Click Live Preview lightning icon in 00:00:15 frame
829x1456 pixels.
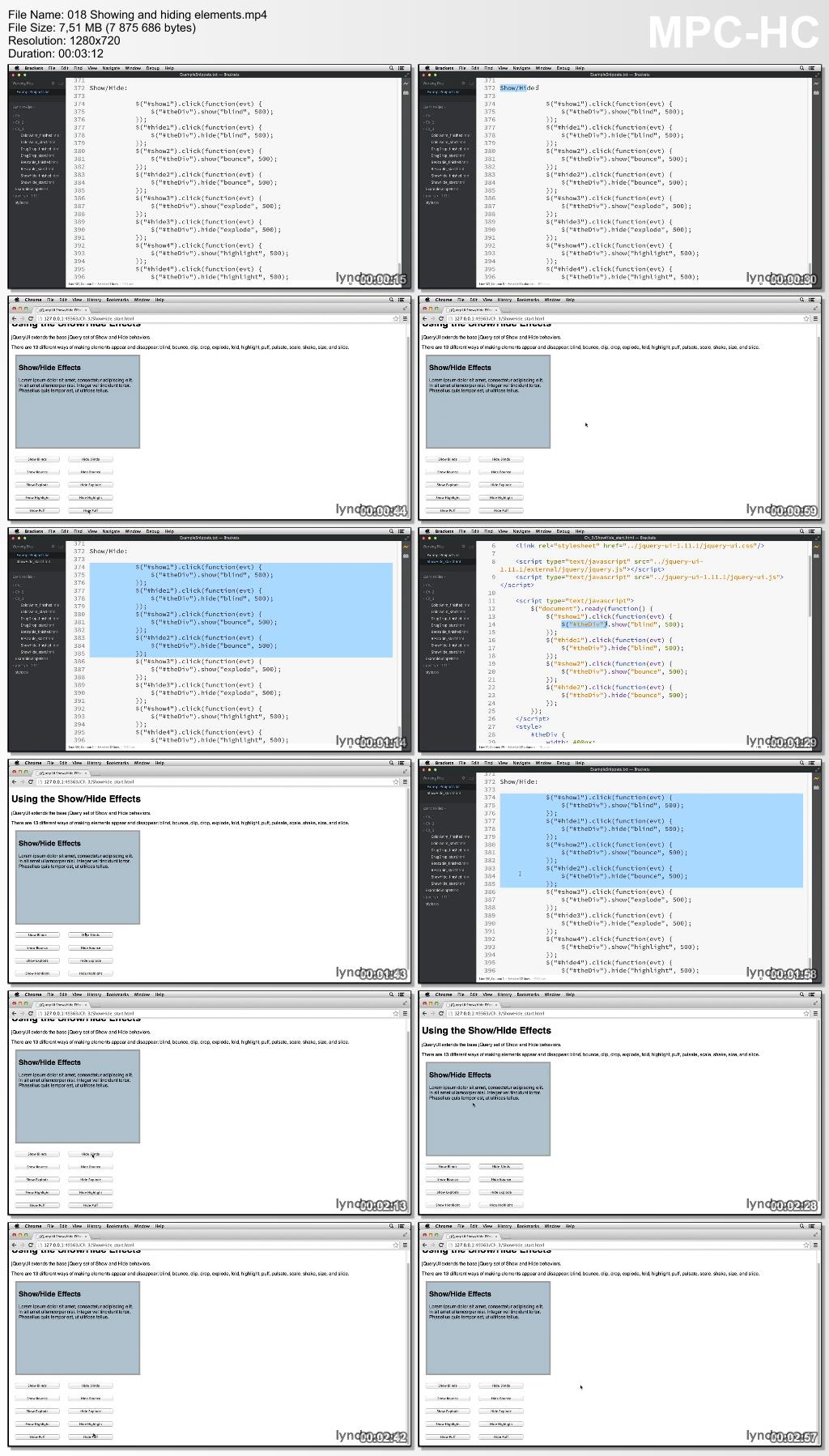[407, 83]
